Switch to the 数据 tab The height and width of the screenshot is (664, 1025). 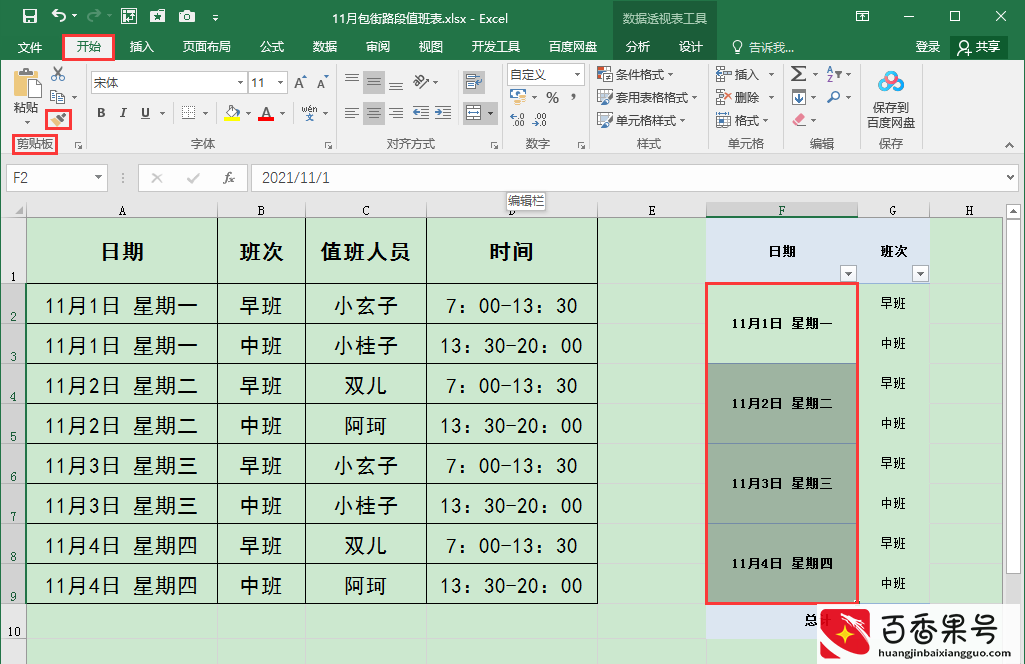tap(325, 46)
